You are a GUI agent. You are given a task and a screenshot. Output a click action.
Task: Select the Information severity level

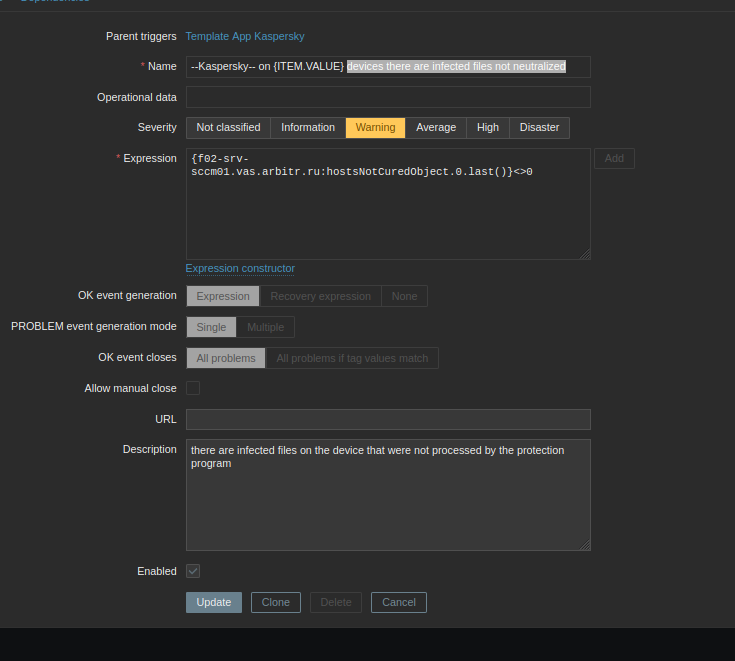click(308, 128)
